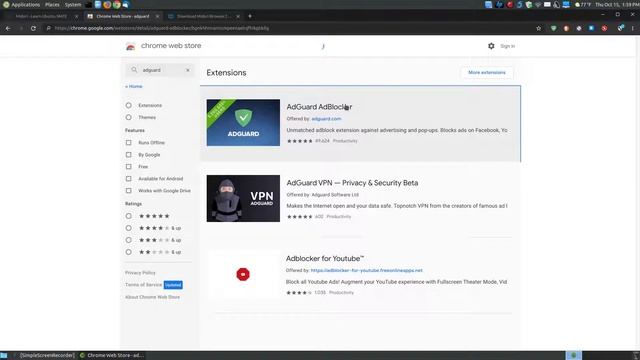Switch to the Download Midori Browser tab
This screenshot has height=360, width=640.
[203, 16]
